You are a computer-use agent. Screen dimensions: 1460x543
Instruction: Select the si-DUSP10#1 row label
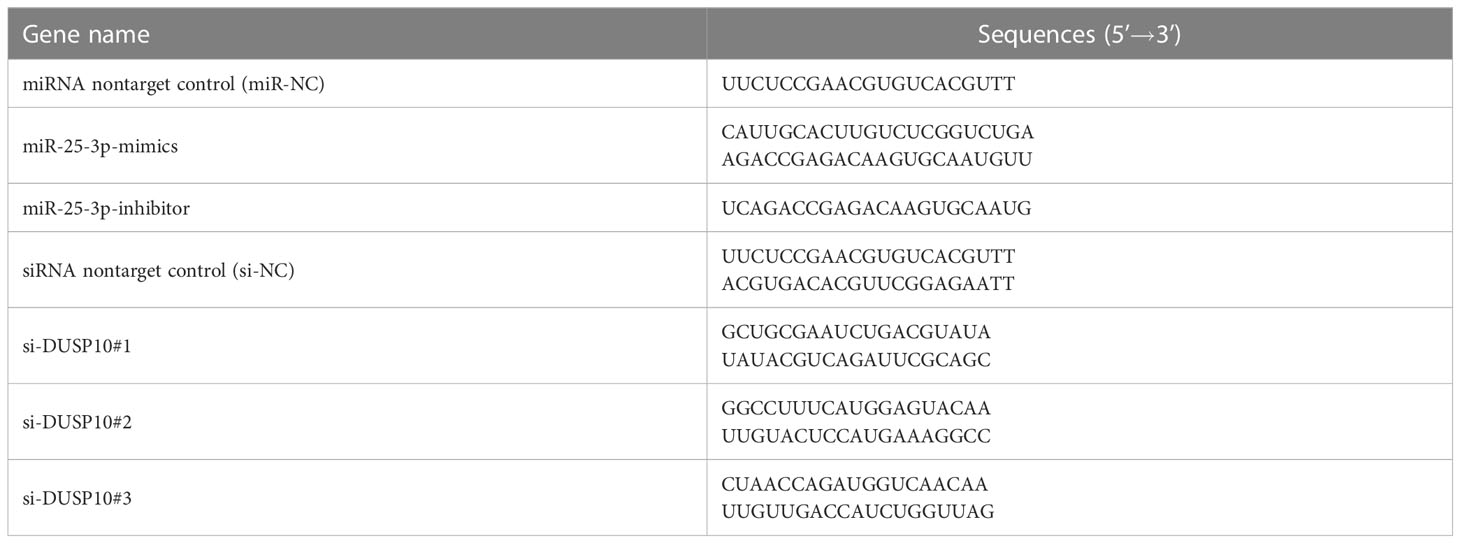[x=71, y=346]
